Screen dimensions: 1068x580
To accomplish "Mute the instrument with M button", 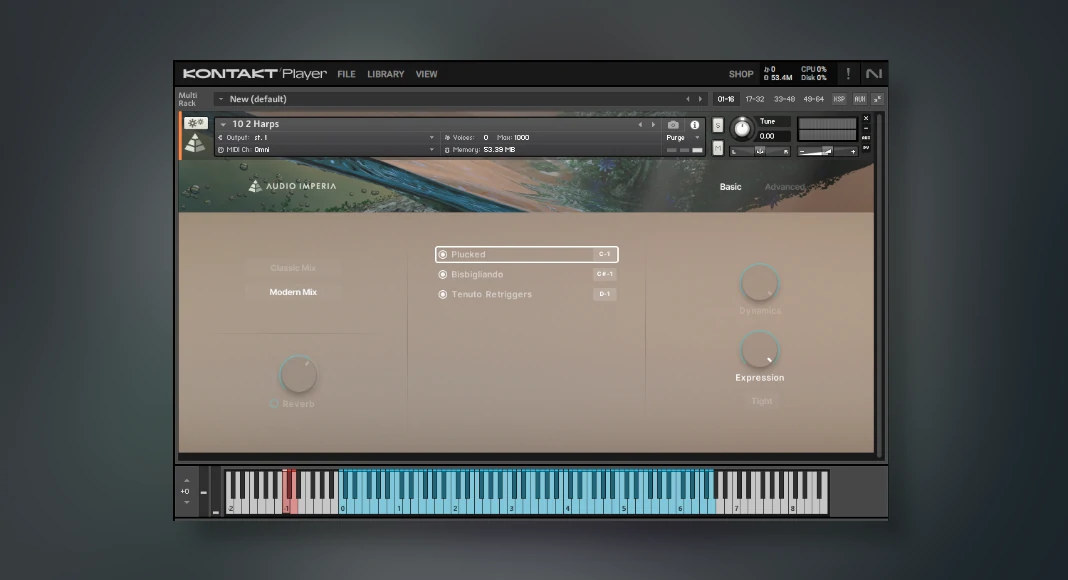I will pos(718,148).
